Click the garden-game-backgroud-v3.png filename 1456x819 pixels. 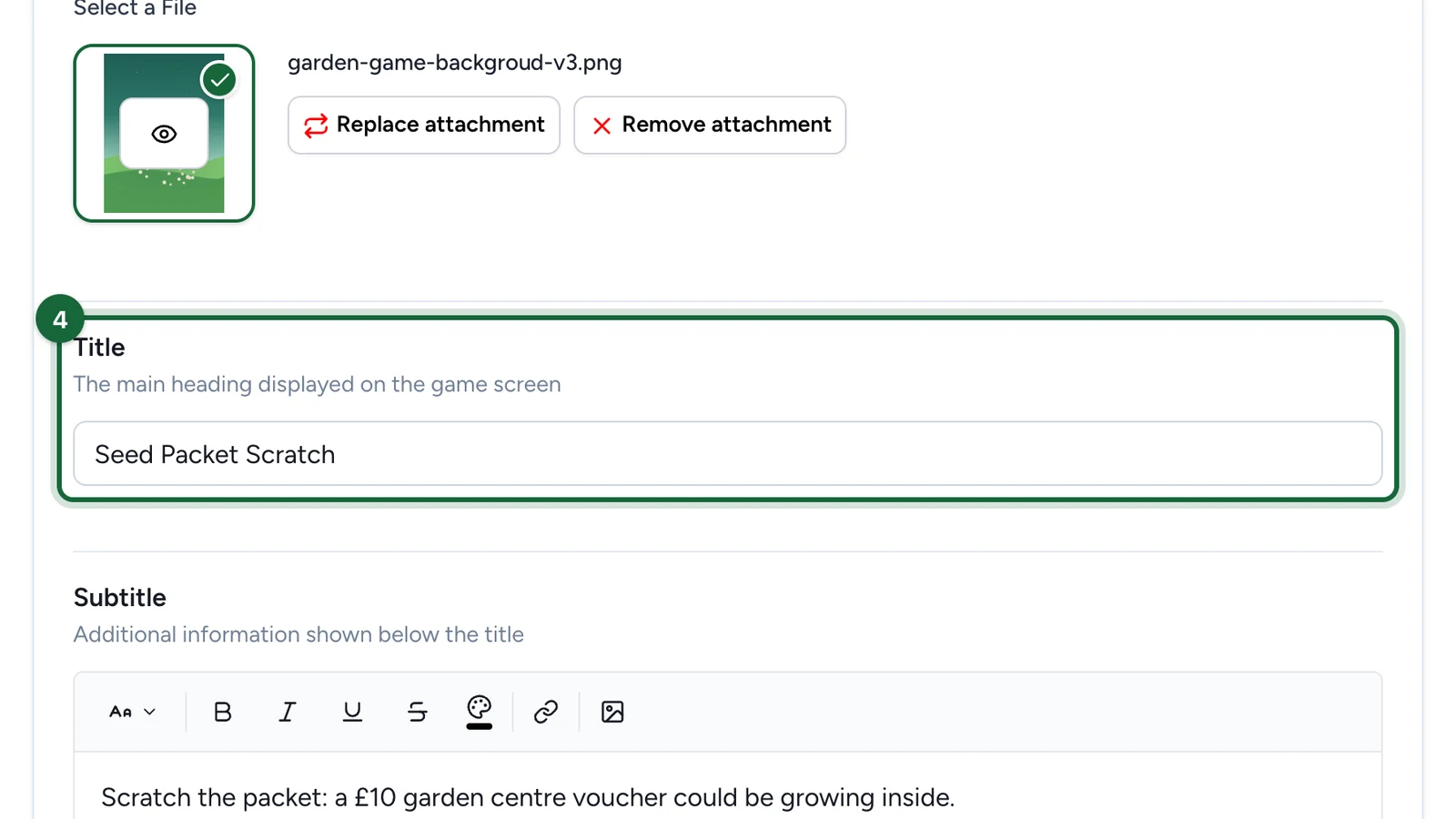[455, 63]
